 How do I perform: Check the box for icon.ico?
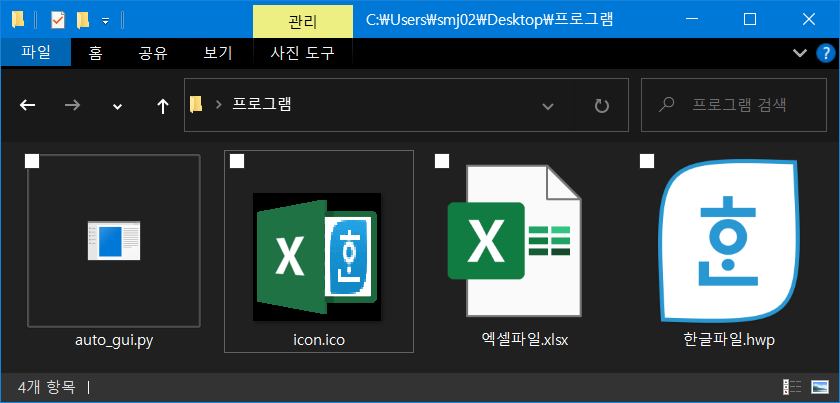237,161
